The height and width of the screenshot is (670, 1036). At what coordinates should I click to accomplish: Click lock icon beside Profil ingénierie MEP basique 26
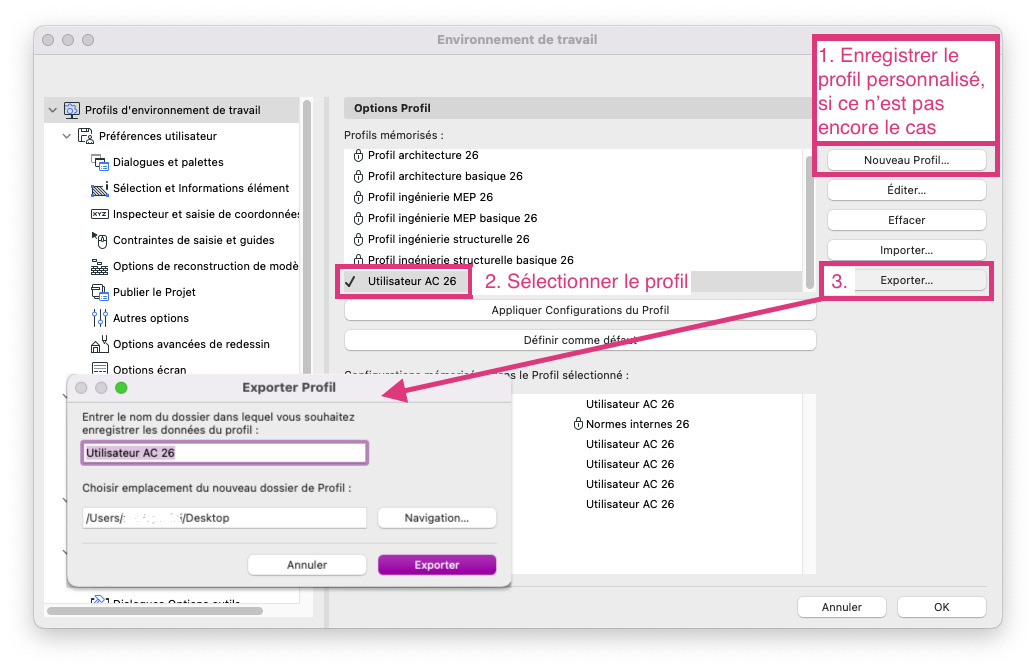click(x=358, y=219)
